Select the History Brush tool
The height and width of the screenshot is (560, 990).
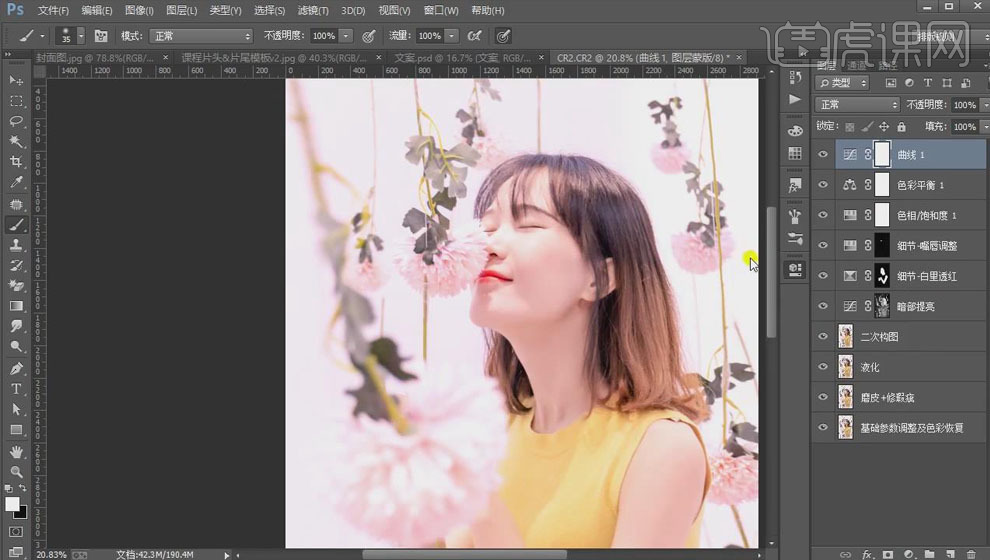tap(16, 265)
